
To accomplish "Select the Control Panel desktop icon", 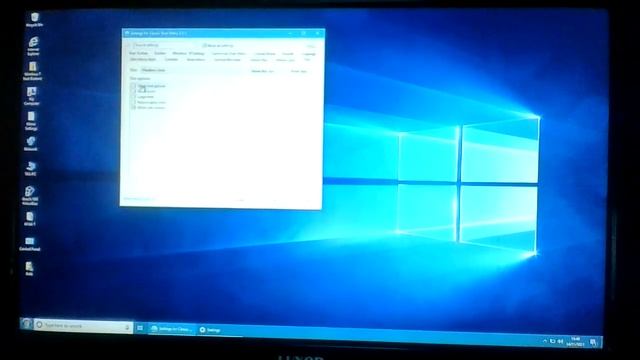I will tap(30, 244).
